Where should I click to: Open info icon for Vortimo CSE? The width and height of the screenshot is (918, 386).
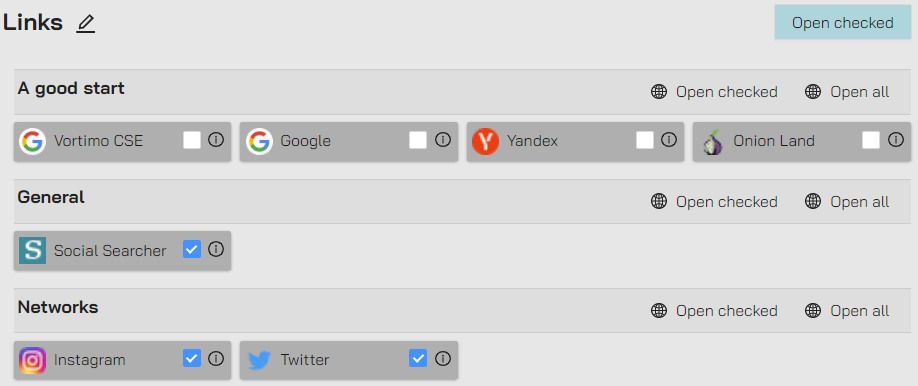click(216, 140)
